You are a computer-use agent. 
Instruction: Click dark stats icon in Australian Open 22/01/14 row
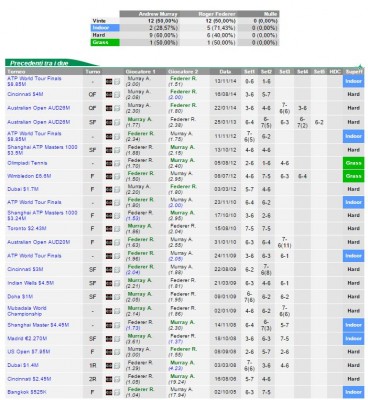(109, 108)
